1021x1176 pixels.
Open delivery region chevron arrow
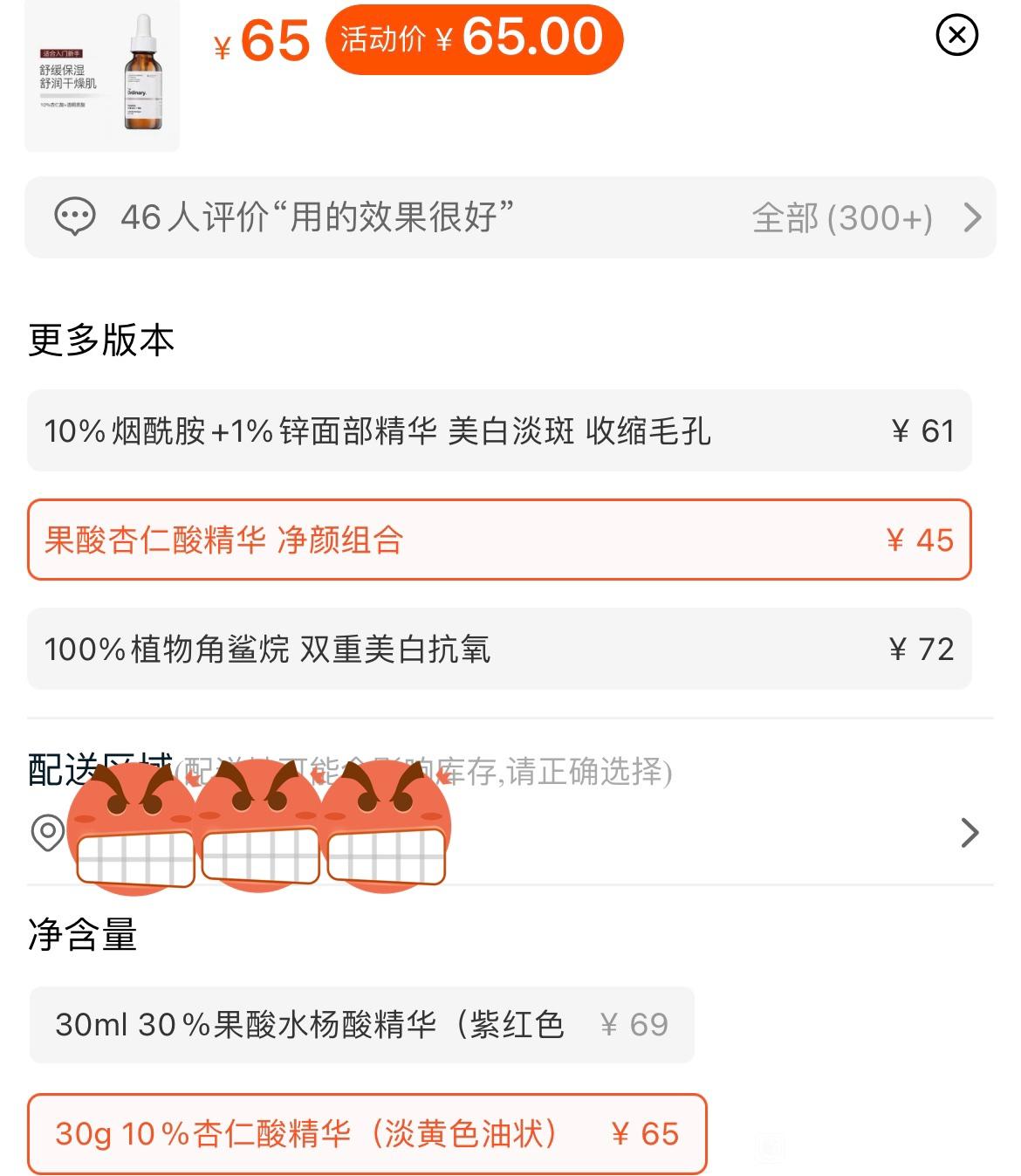(x=970, y=833)
